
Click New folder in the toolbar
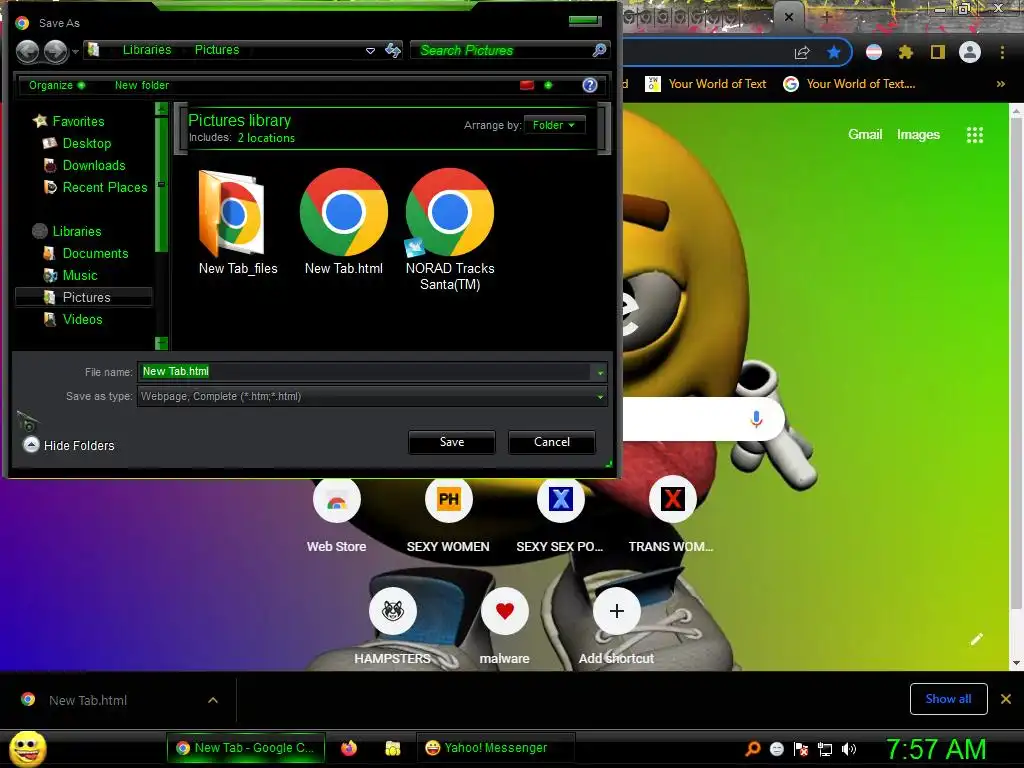[x=142, y=85]
